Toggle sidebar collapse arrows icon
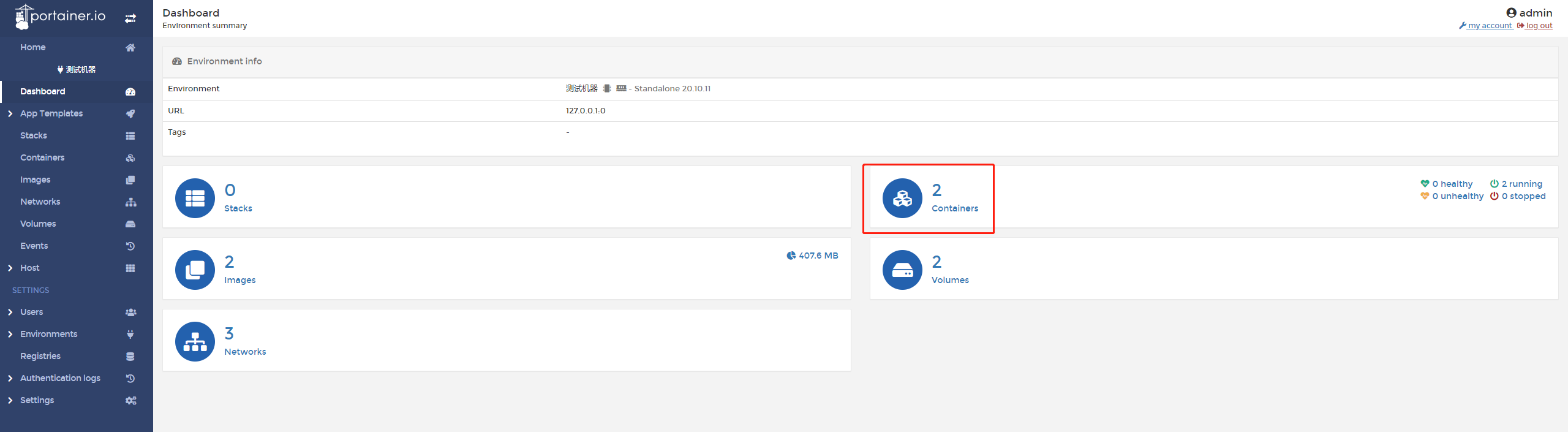Image resolution: width=1568 pixels, height=432 pixels. tap(130, 18)
